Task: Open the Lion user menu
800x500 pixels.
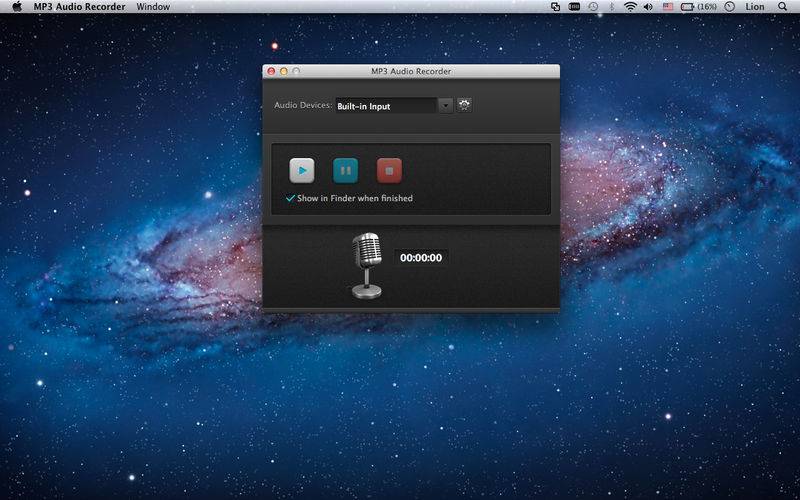Action: pyautogui.click(x=755, y=7)
